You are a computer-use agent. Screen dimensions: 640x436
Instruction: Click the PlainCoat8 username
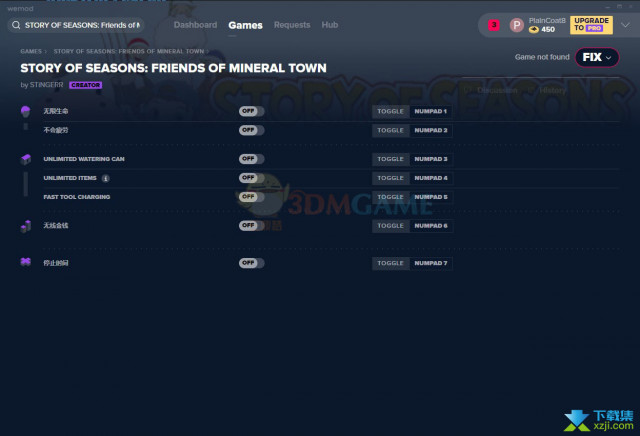pyautogui.click(x=547, y=20)
